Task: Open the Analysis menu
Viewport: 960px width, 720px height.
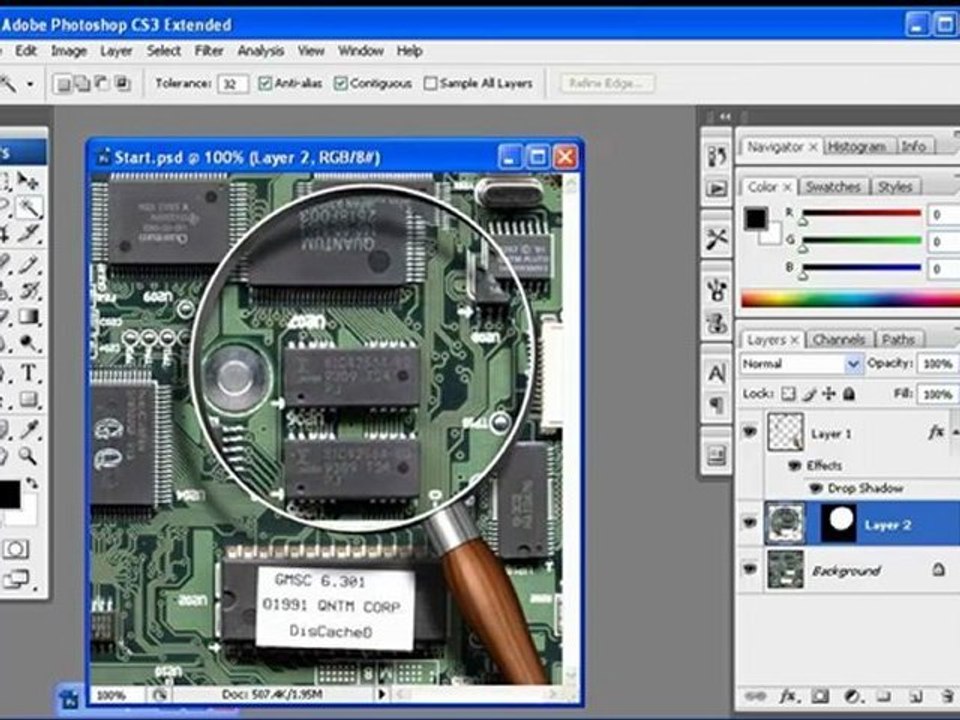Action: 261,51
